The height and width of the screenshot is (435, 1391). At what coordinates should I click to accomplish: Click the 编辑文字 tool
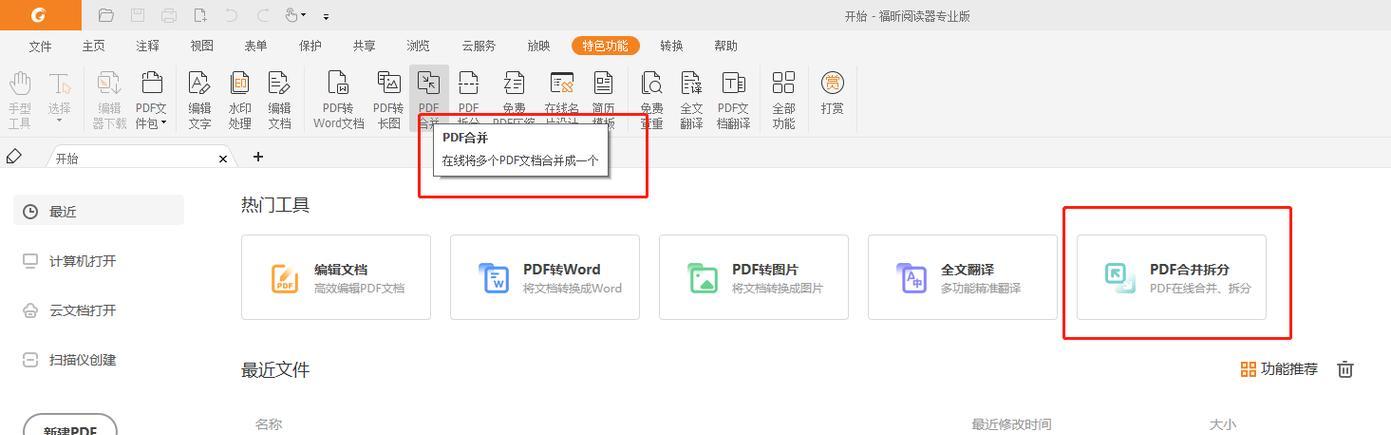coord(200,100)
